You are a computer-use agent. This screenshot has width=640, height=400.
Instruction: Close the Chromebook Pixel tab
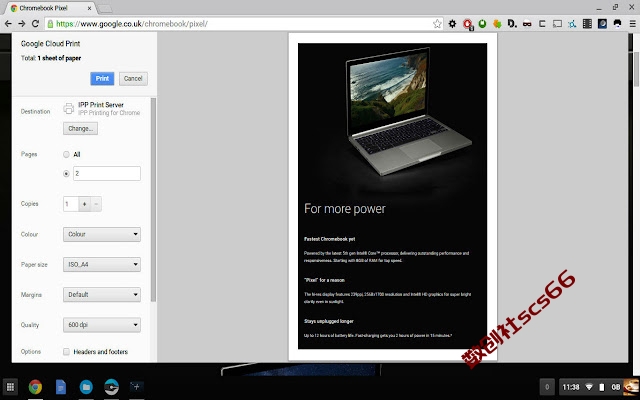click(89, 8)
